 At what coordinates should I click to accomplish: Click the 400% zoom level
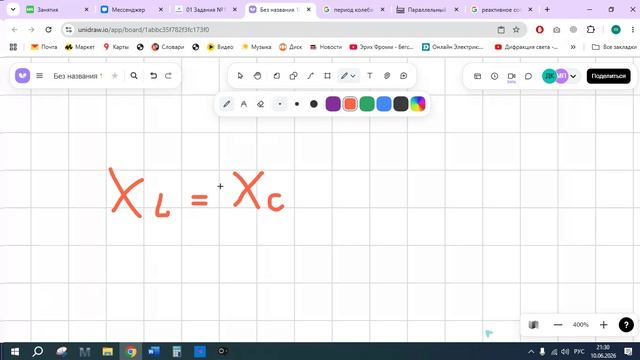[x=580, y=325]
